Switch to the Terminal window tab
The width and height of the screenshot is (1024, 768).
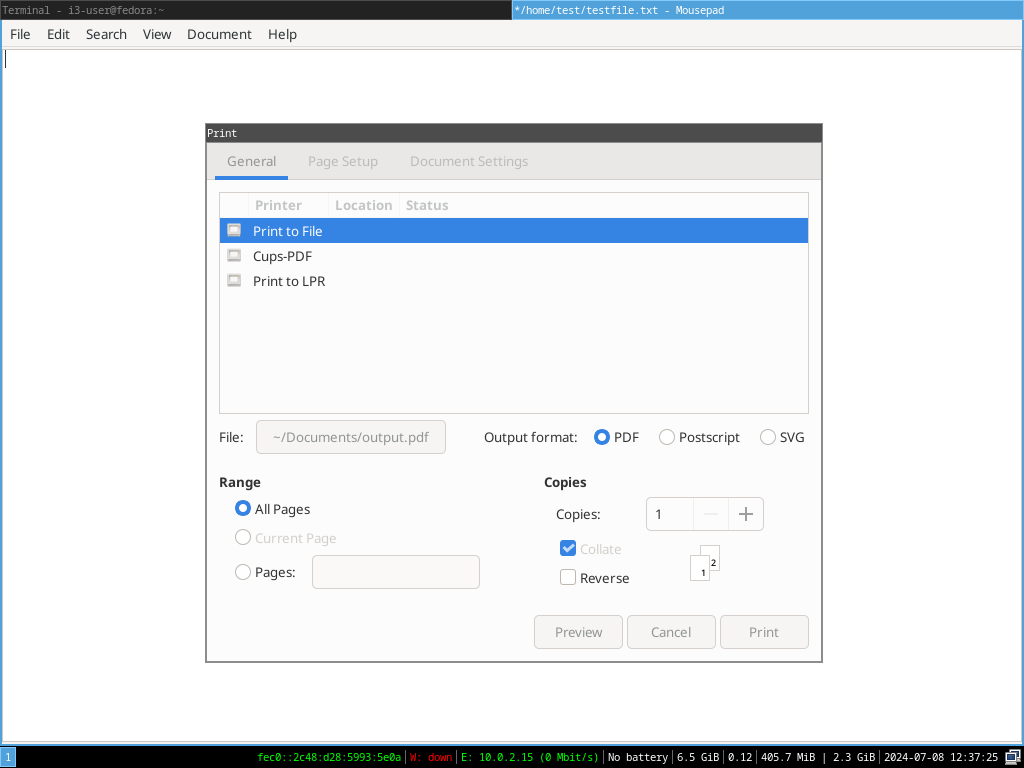pos(255,10)
